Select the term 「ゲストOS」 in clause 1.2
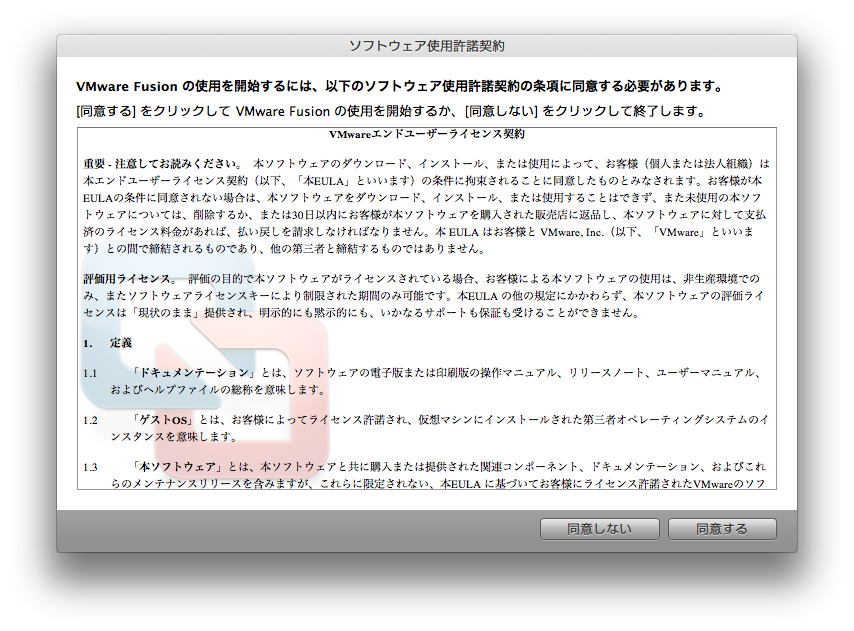 [162, 420]
